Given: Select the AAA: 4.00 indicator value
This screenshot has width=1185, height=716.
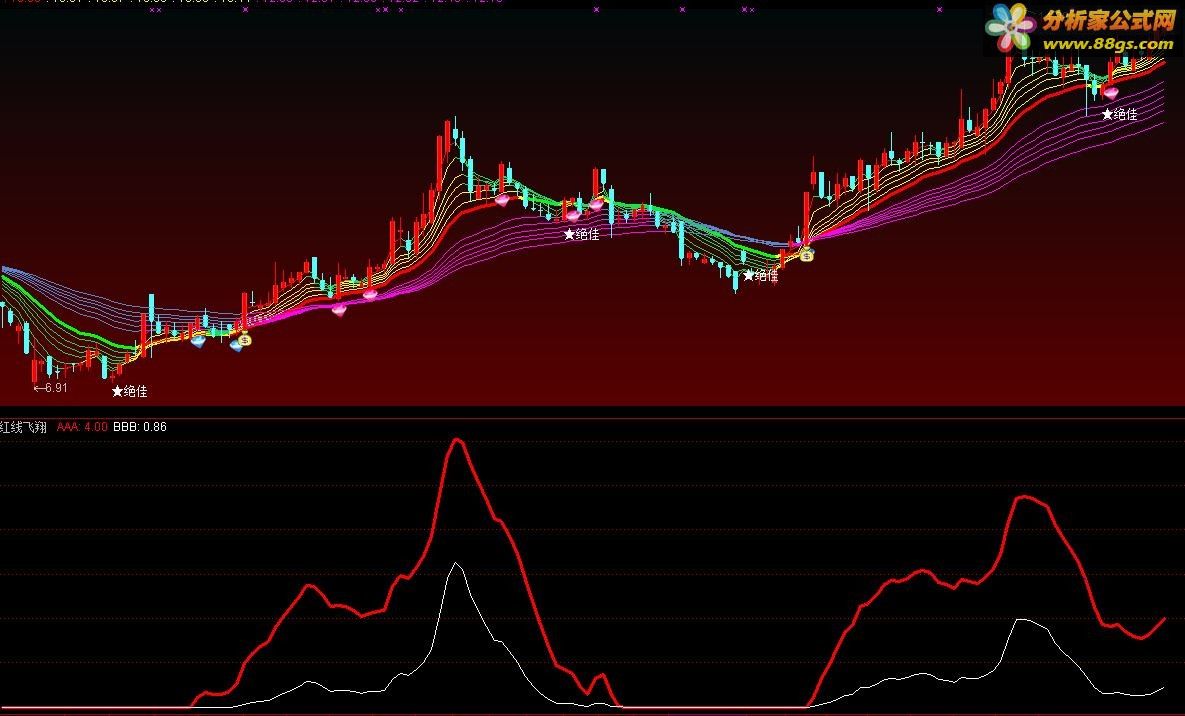Looking at the screenshot, I should [x=82, y=427].
